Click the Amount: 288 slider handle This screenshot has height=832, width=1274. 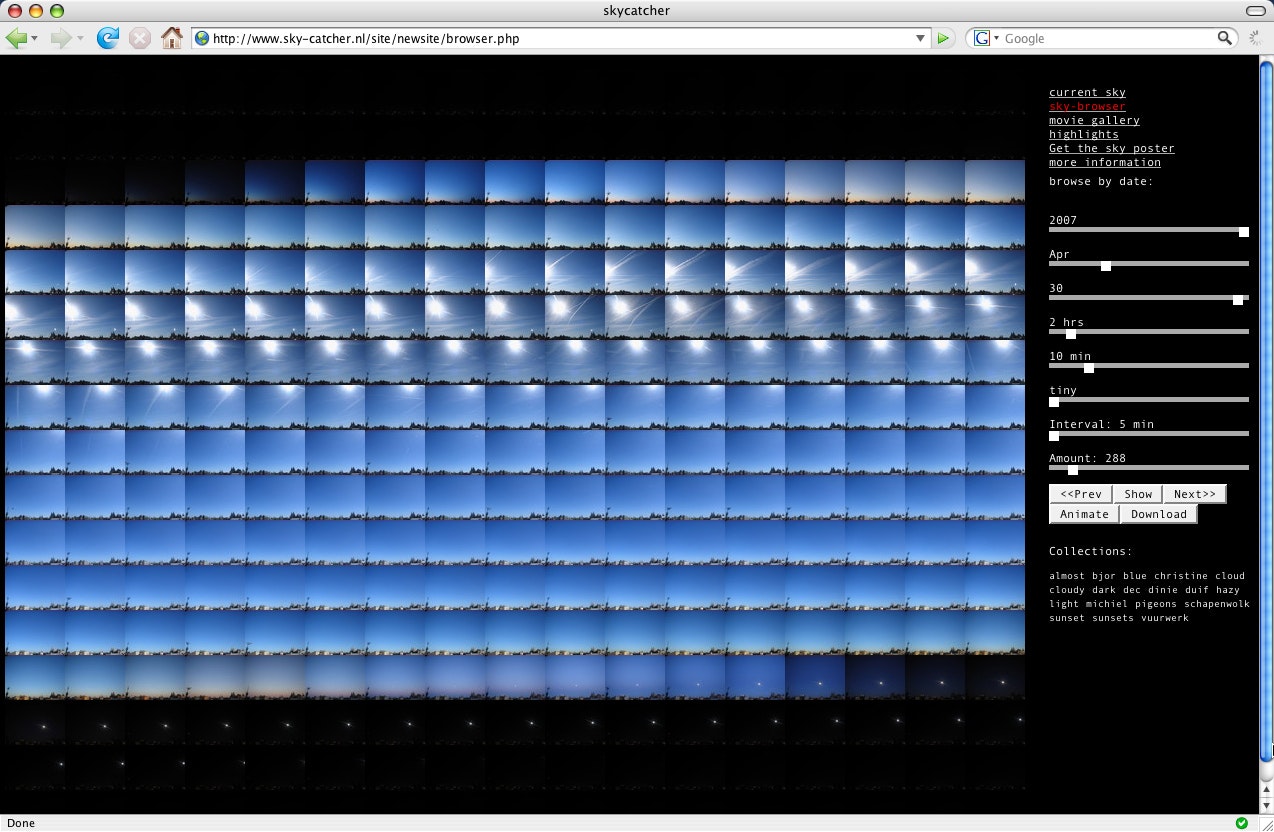1073,470
